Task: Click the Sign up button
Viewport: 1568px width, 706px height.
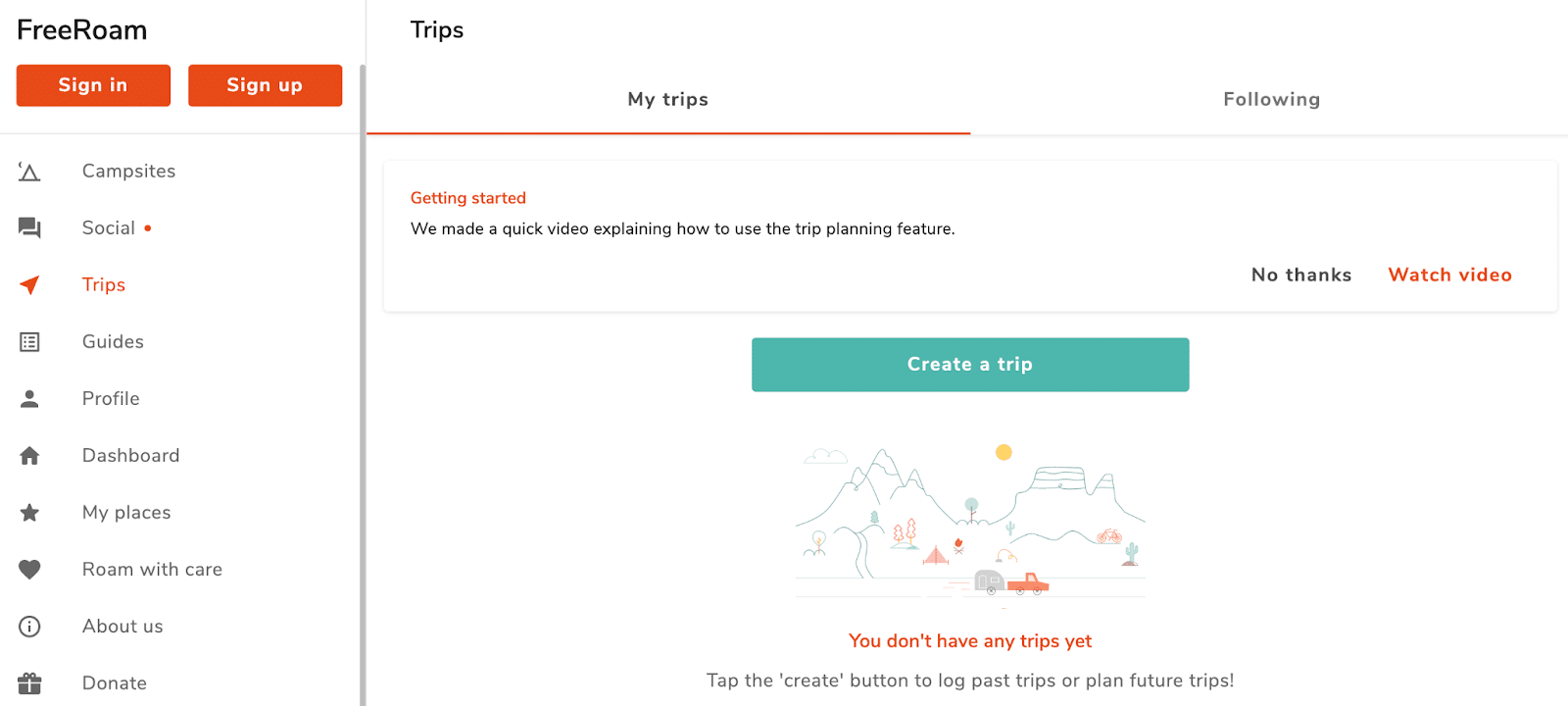Action: click(x=265, y=85)
